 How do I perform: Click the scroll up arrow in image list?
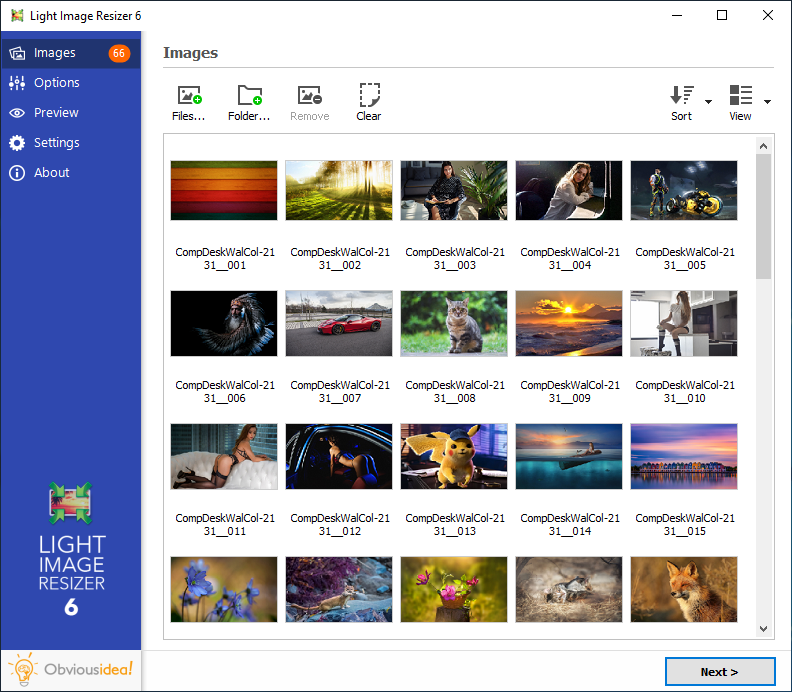tap(764, 147)
